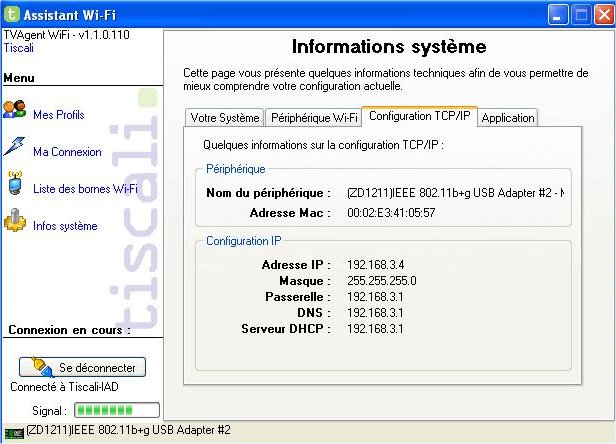This screenshot has height=444, width=616.
Task: Click the Se déconnecter button
Action: (82, 367)
